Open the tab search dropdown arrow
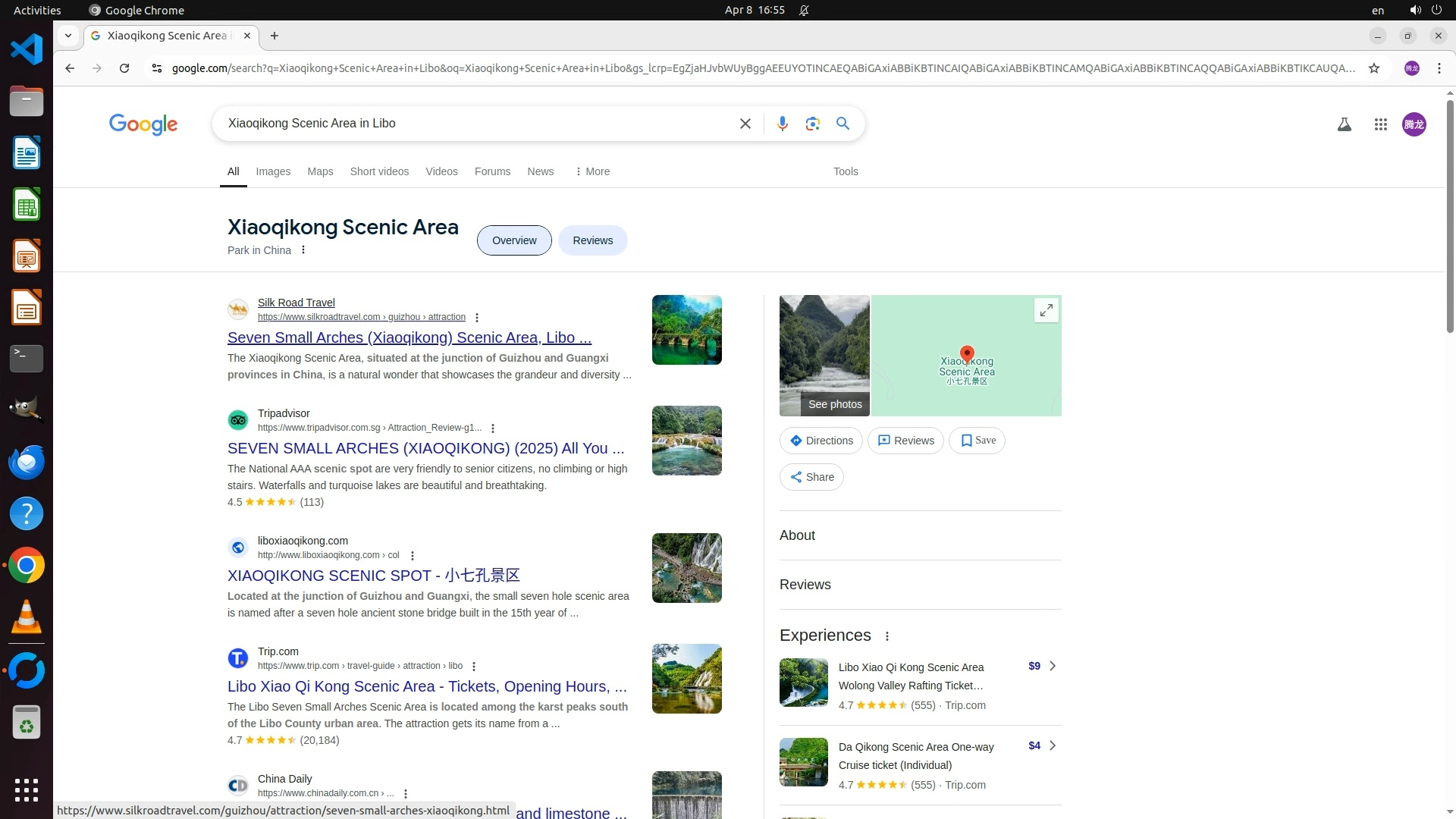The height and width of the screenshot is (819, 1456). coord(68,36)
